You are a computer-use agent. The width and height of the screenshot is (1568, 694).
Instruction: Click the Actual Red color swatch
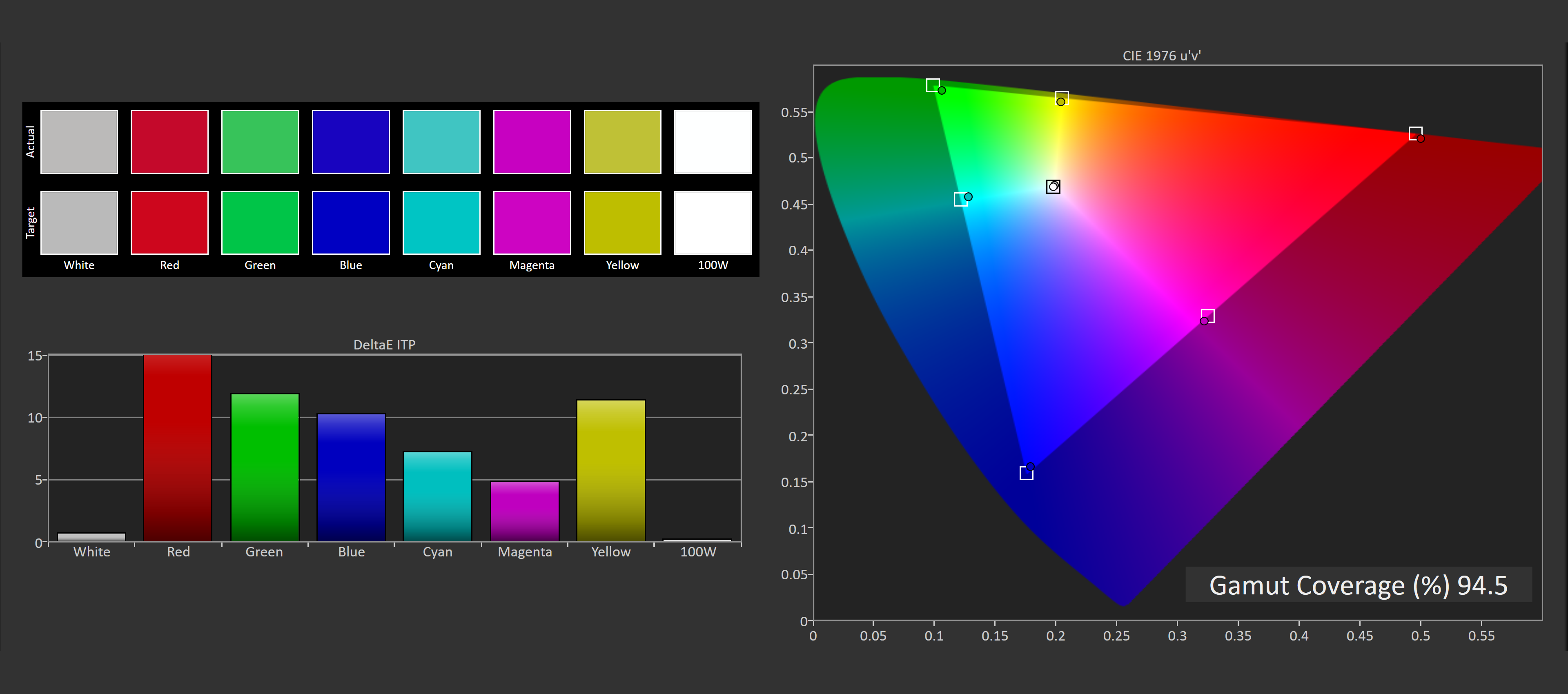(x=169, y=141)
